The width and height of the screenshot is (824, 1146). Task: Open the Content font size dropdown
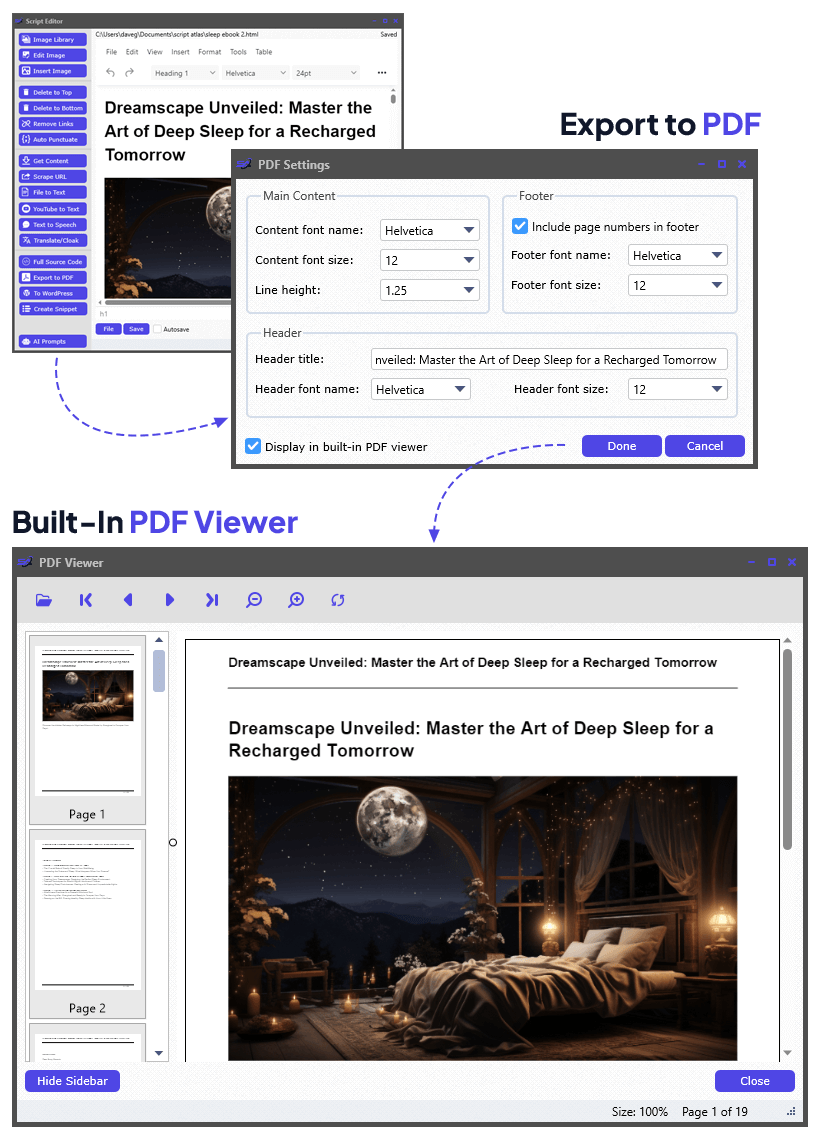[x=430, y=260]
